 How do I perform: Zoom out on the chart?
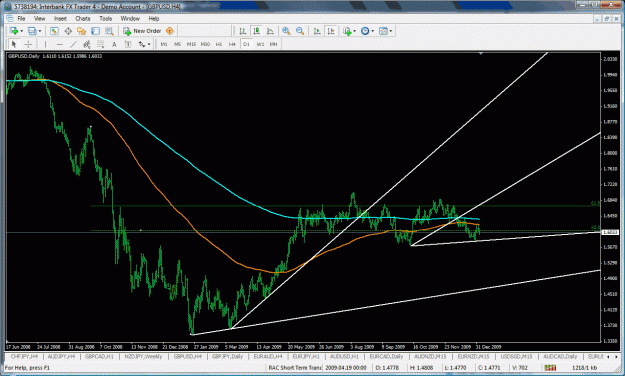click(300, 31)
